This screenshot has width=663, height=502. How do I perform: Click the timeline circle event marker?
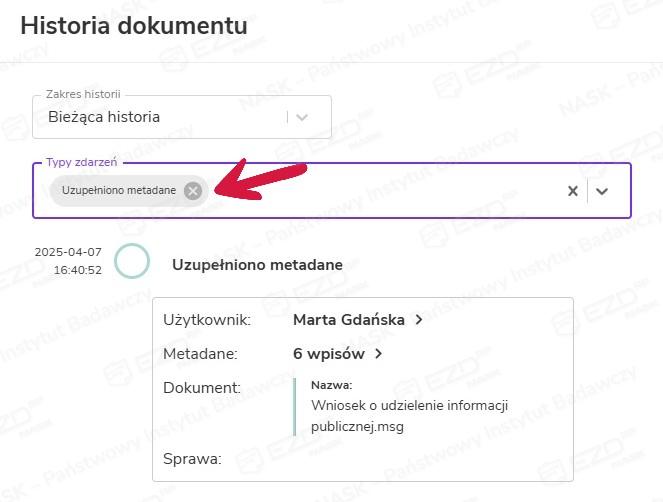132,262
